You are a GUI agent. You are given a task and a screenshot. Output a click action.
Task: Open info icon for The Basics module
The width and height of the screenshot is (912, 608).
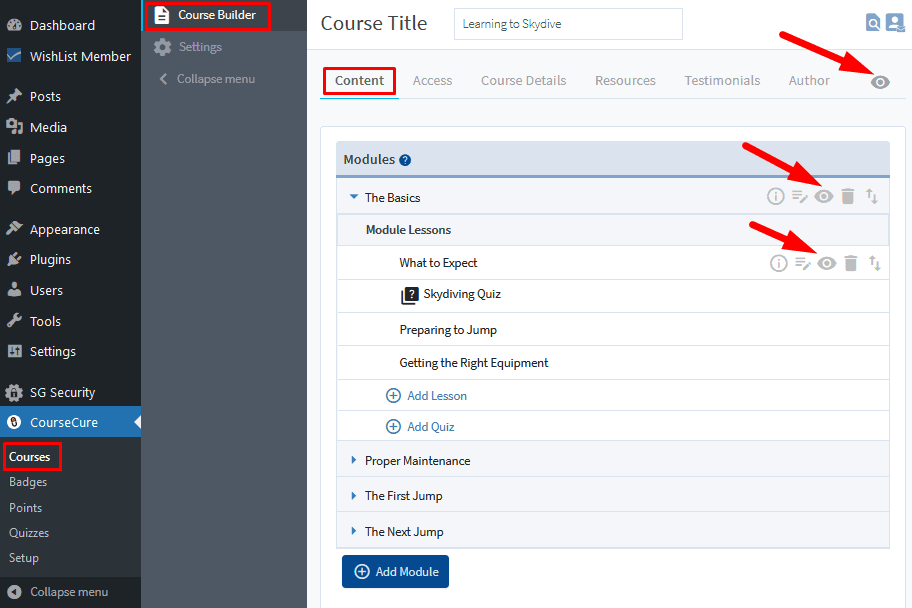coord(775,196)
